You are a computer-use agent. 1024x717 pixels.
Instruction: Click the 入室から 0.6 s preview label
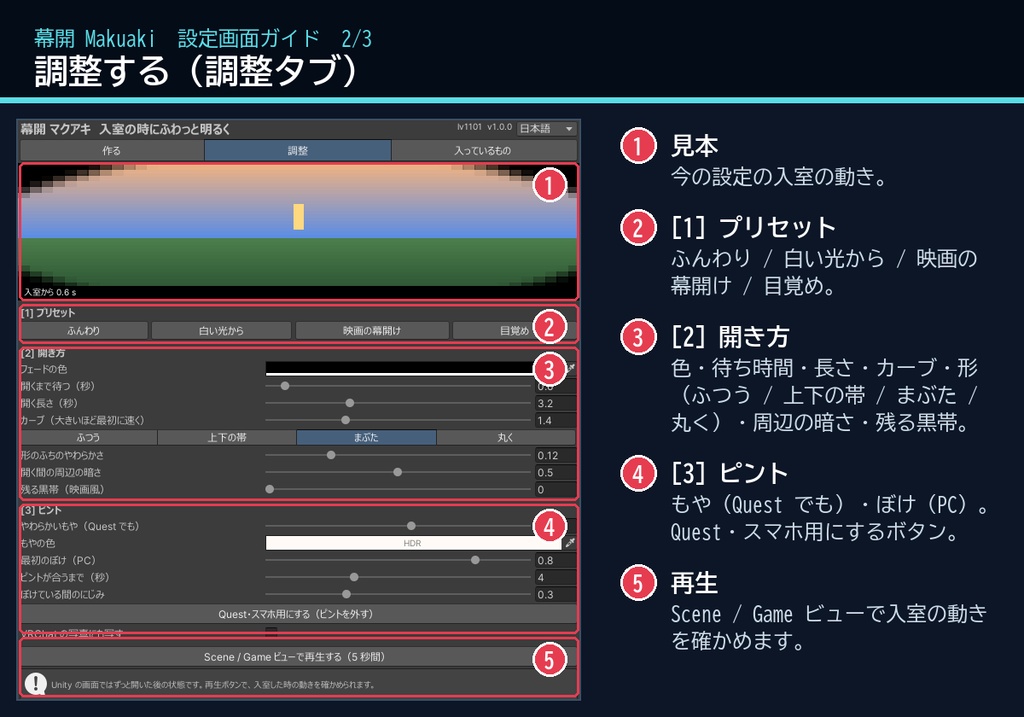coord(50,292)
